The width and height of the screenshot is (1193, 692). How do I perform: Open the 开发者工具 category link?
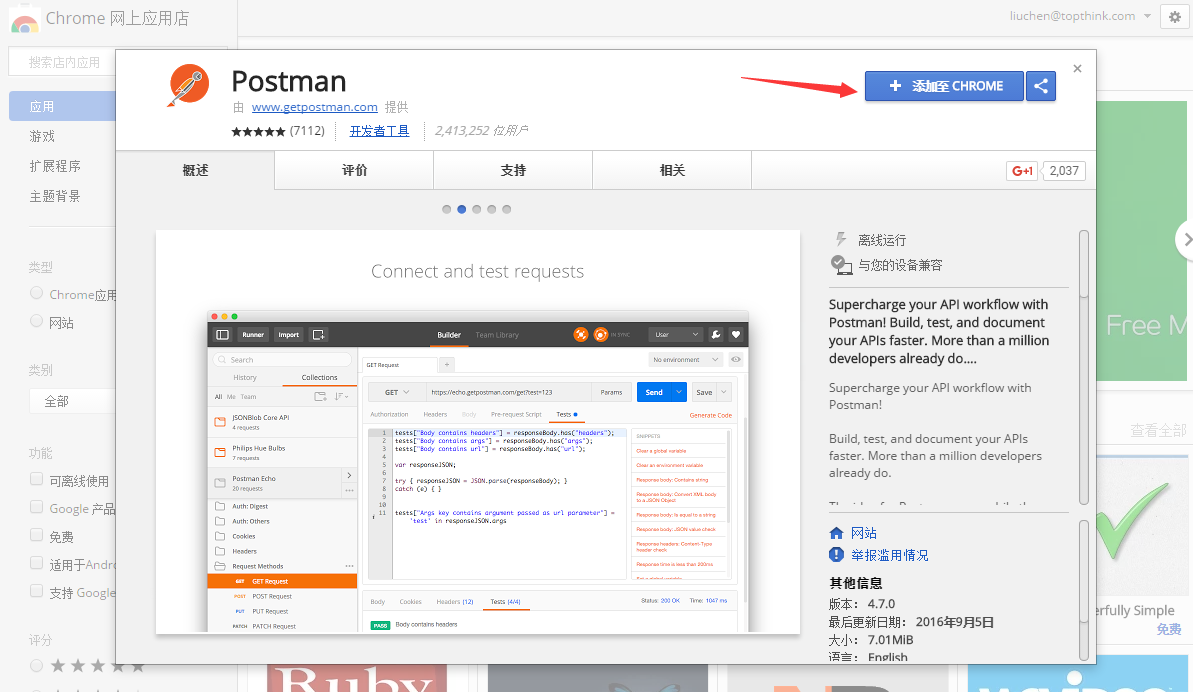380,131
